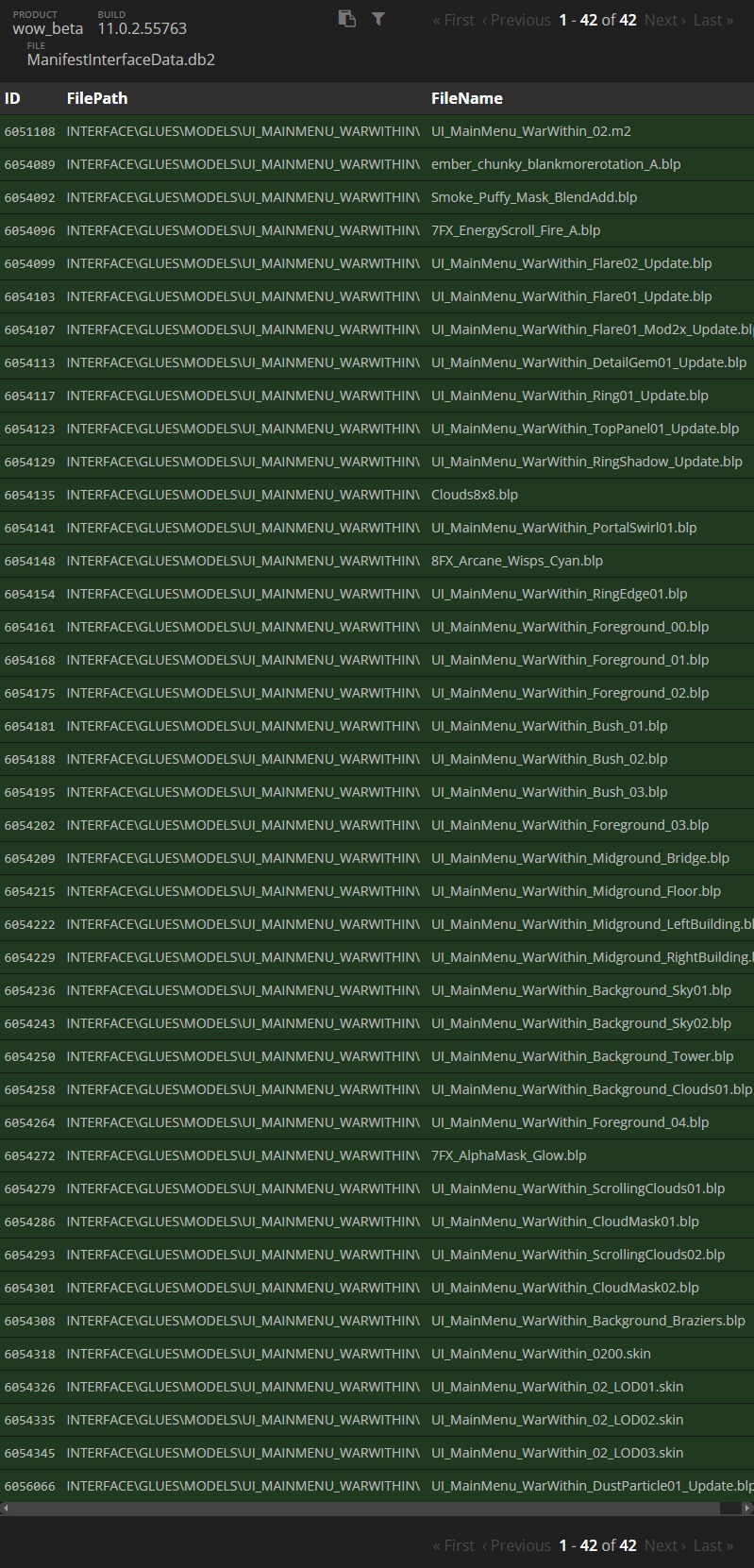The height and width of the screenshot is (1568, 754).
Task: Select UI_MainMenu_WarWithin_TopPanel01_Update.blp
Action: pos(585,429)
